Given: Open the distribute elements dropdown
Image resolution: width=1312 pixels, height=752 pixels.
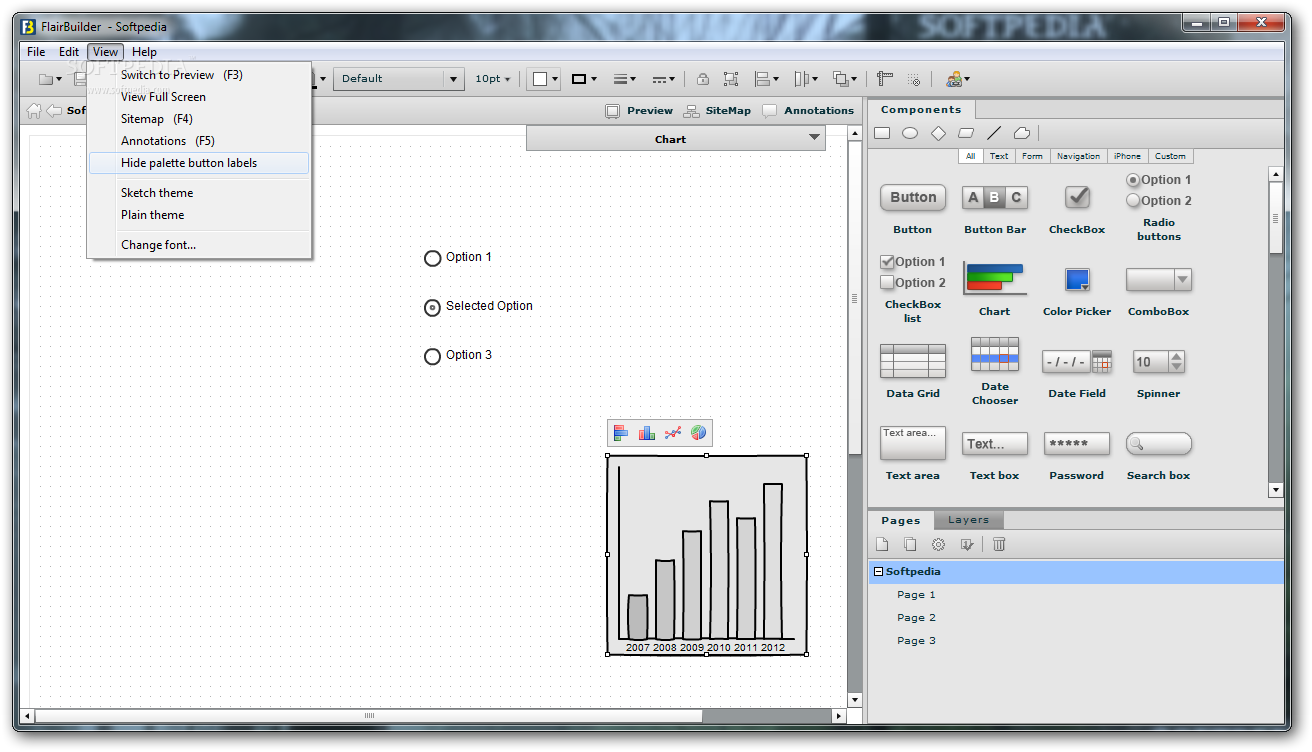Looking at the screenshot, I should [806, 79].
